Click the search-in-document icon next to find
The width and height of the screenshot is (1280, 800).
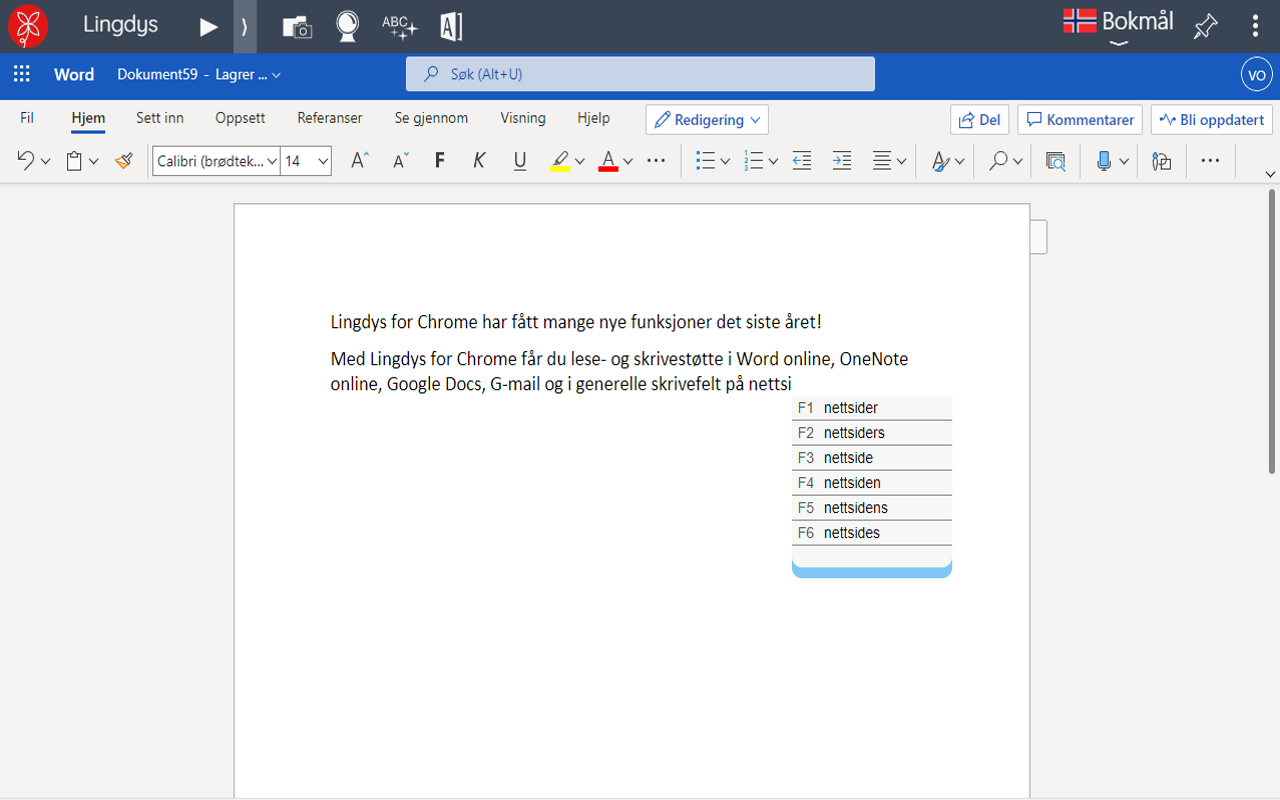(x=1055, y=160)
